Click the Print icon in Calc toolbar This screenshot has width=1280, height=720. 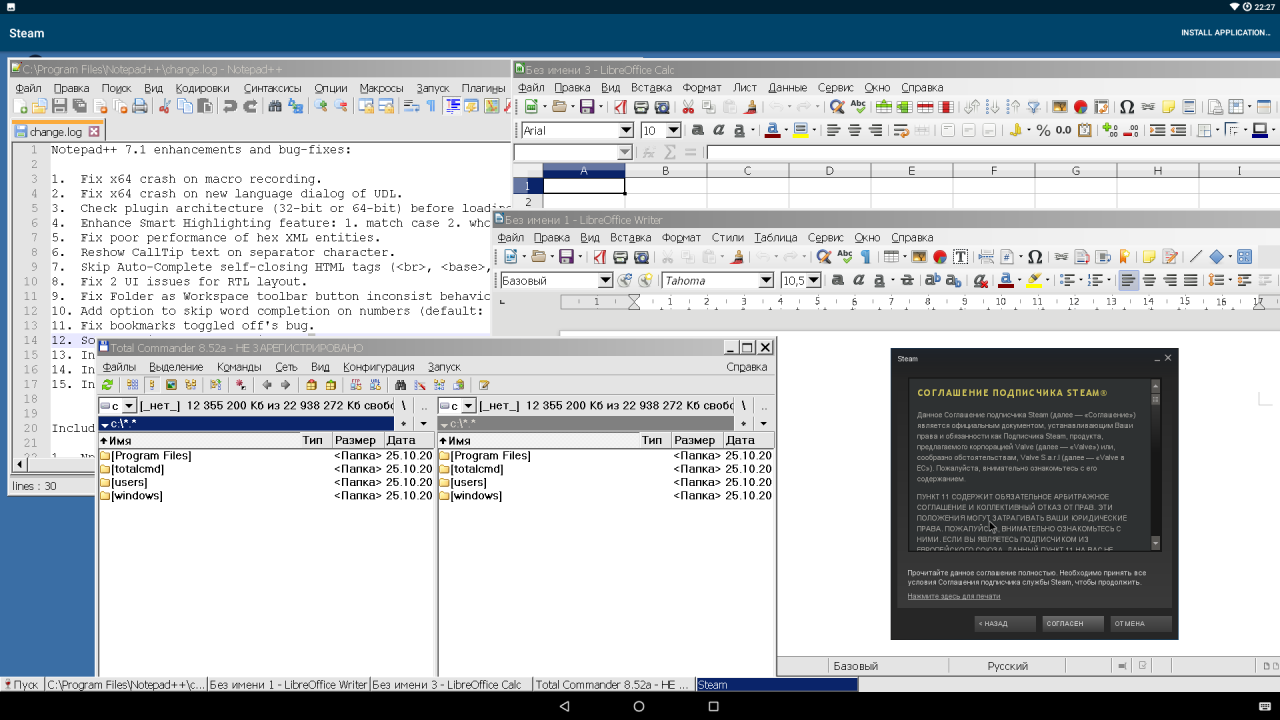point(641,106)
